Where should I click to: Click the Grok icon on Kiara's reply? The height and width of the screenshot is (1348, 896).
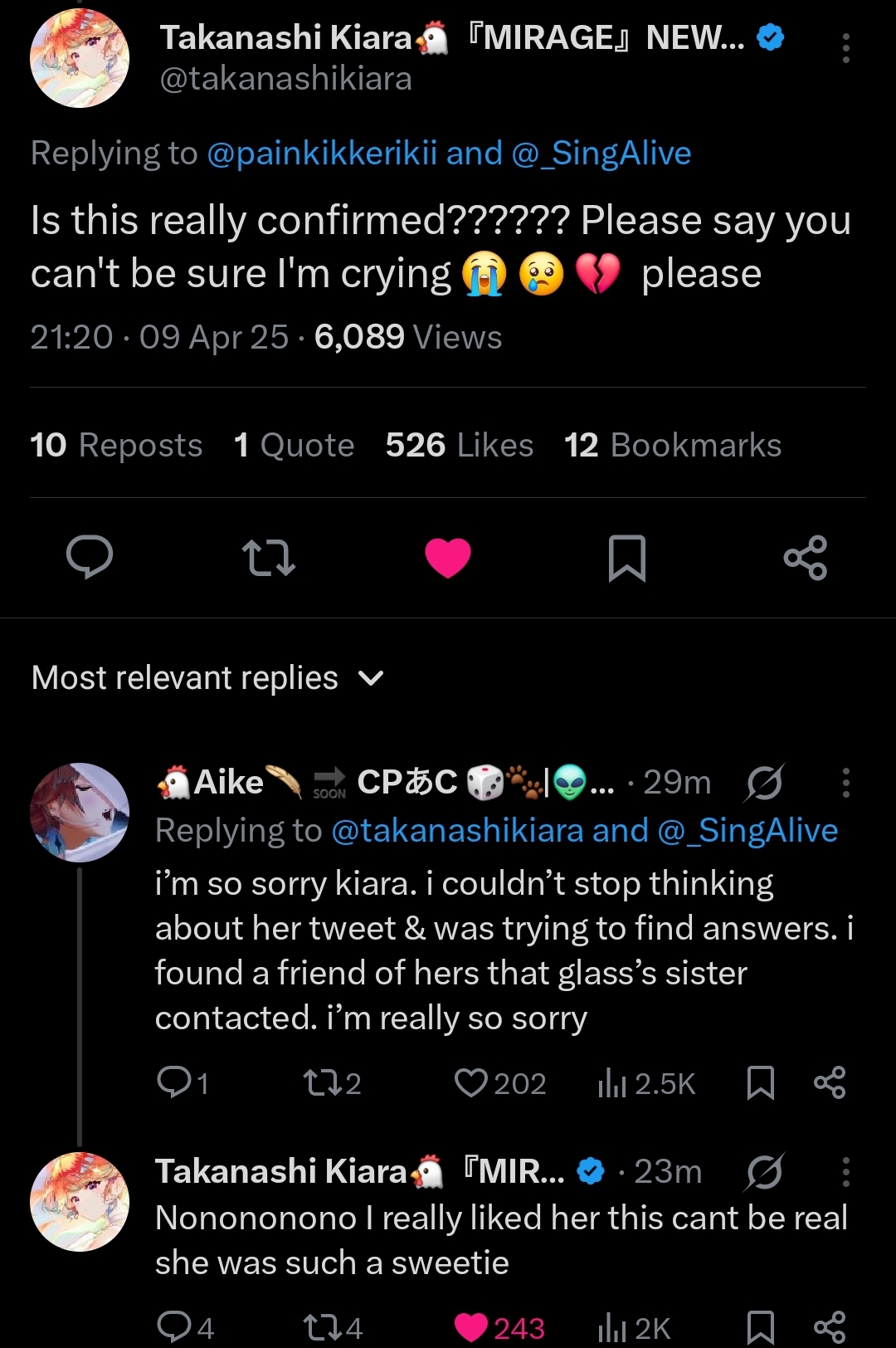(764, 1172)
